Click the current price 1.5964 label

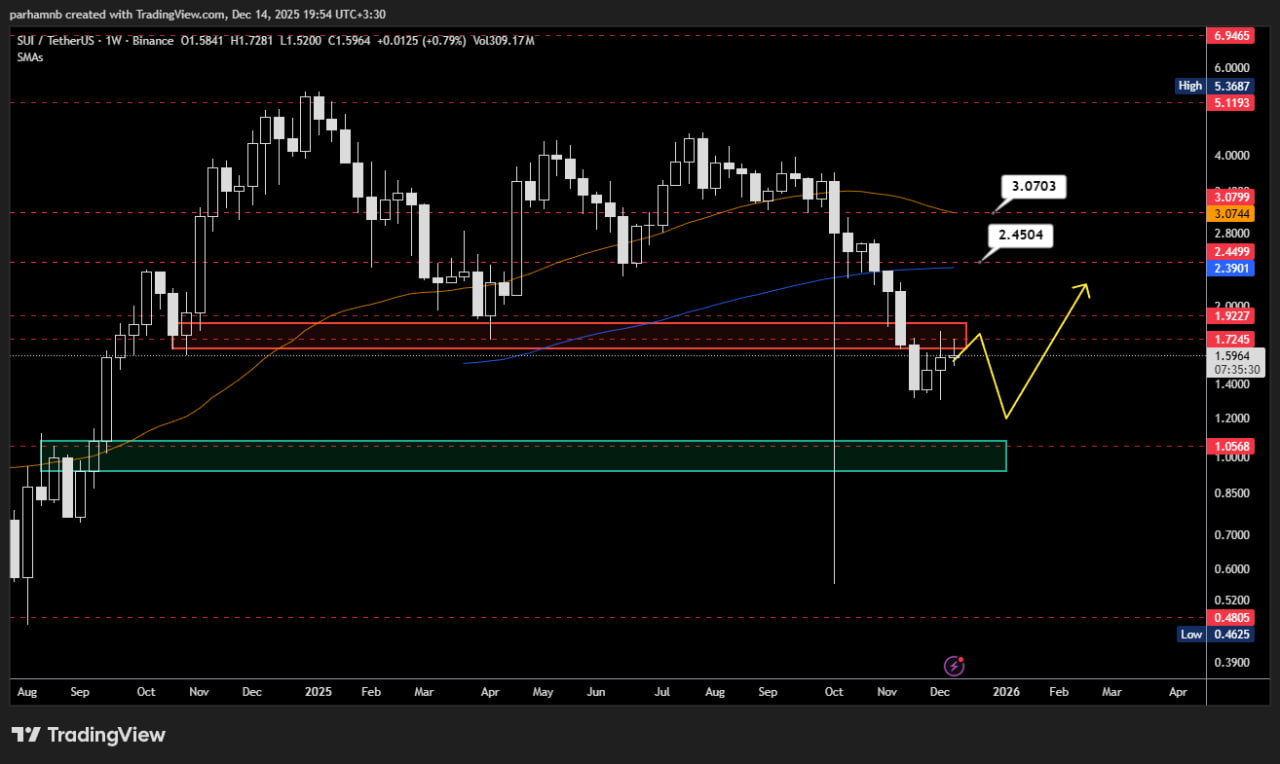coord(1236,355)
